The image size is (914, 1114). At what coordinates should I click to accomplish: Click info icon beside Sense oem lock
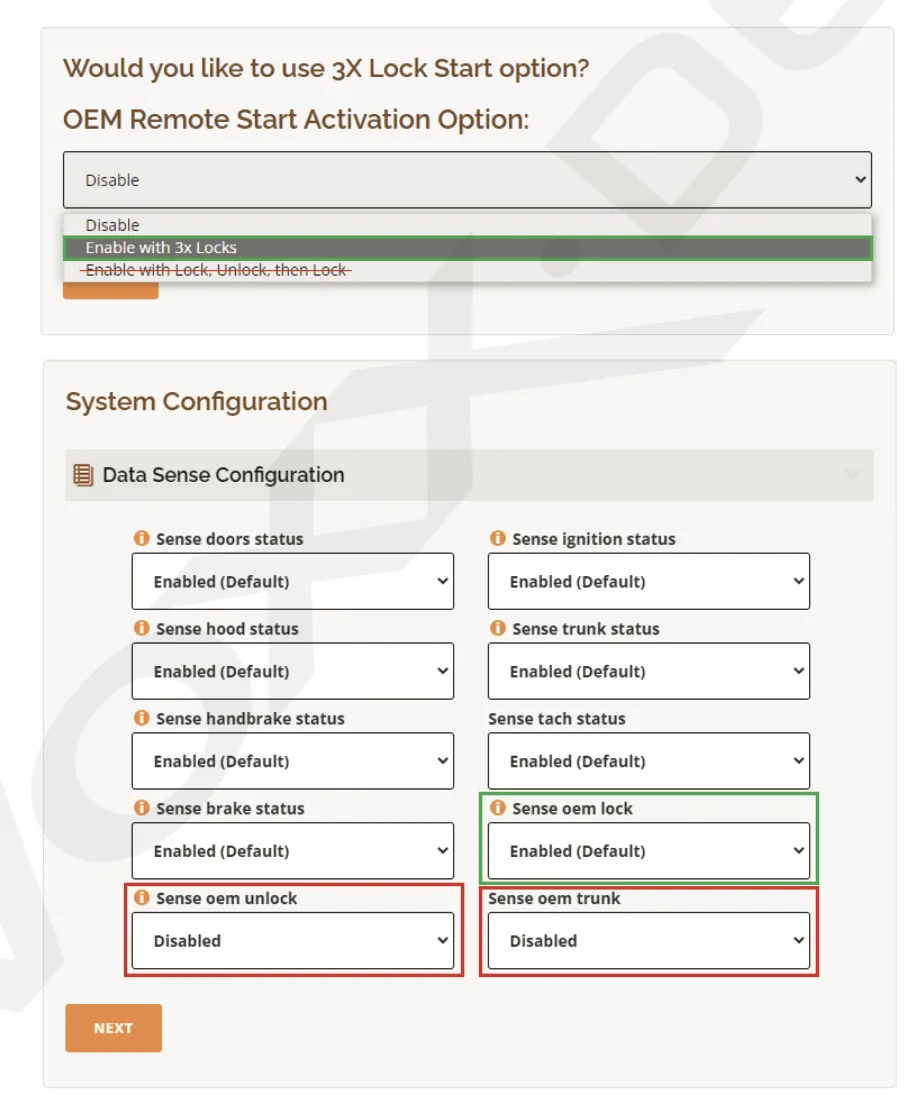tap(498, 809)
